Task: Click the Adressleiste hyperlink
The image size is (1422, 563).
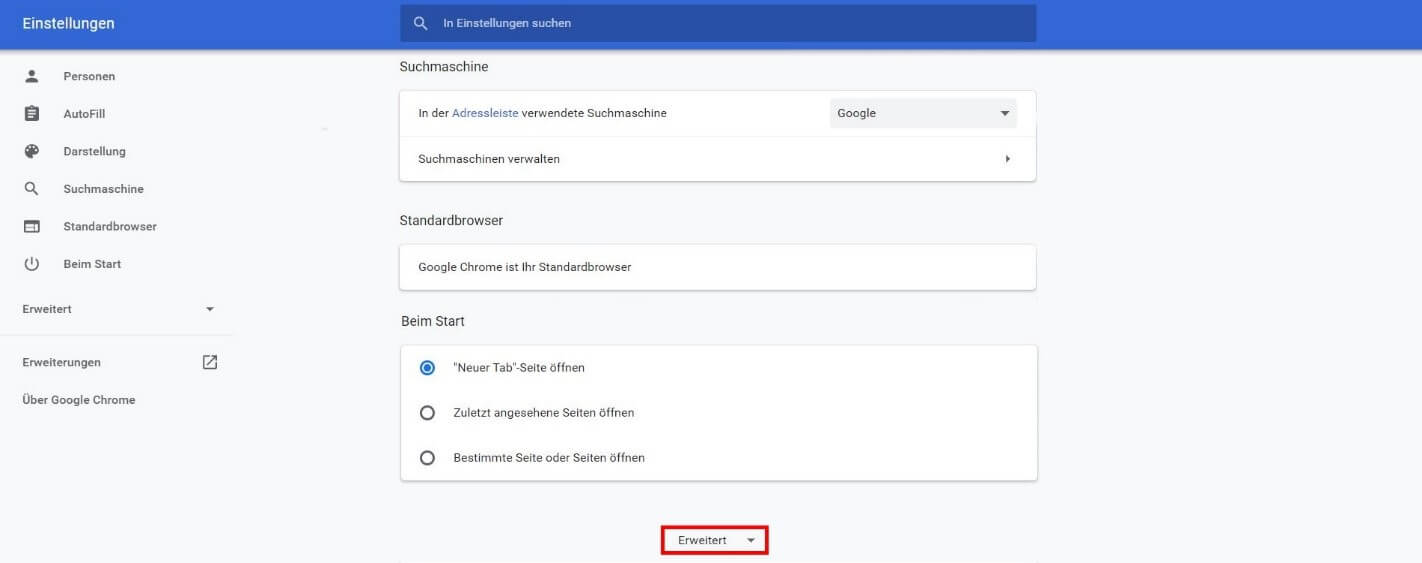Action: pyautogui.click(x=485, y=113)
